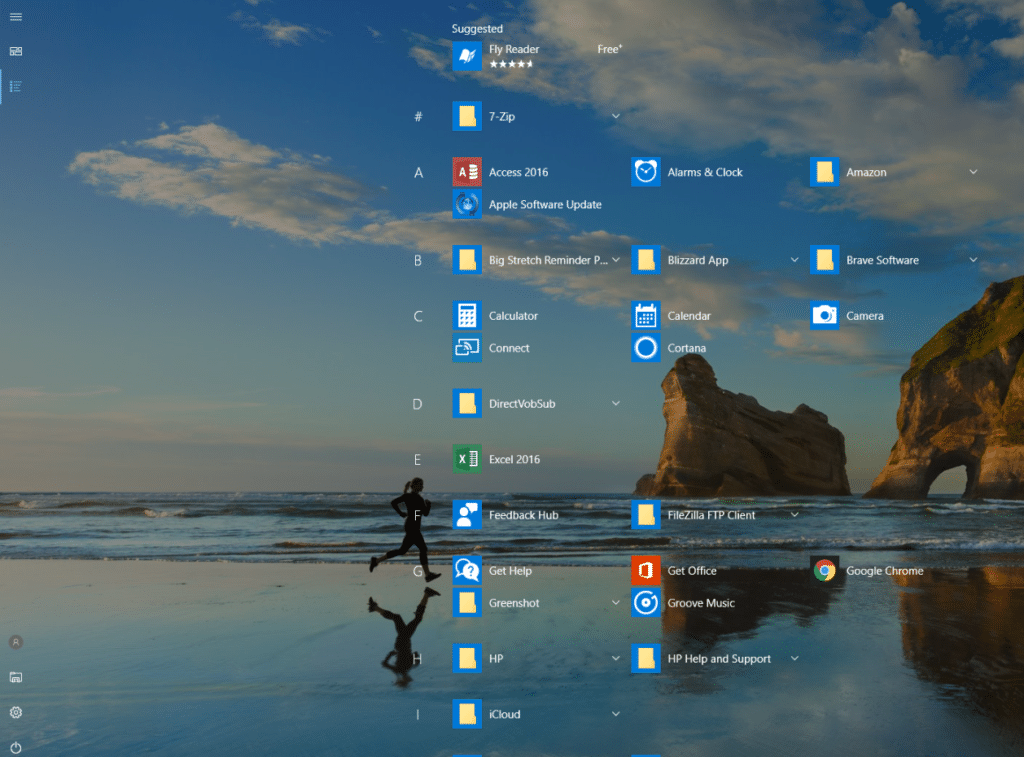Click the Suggested heading text
The height and width of the screenshot is (757, 1024).
(477, 29)
